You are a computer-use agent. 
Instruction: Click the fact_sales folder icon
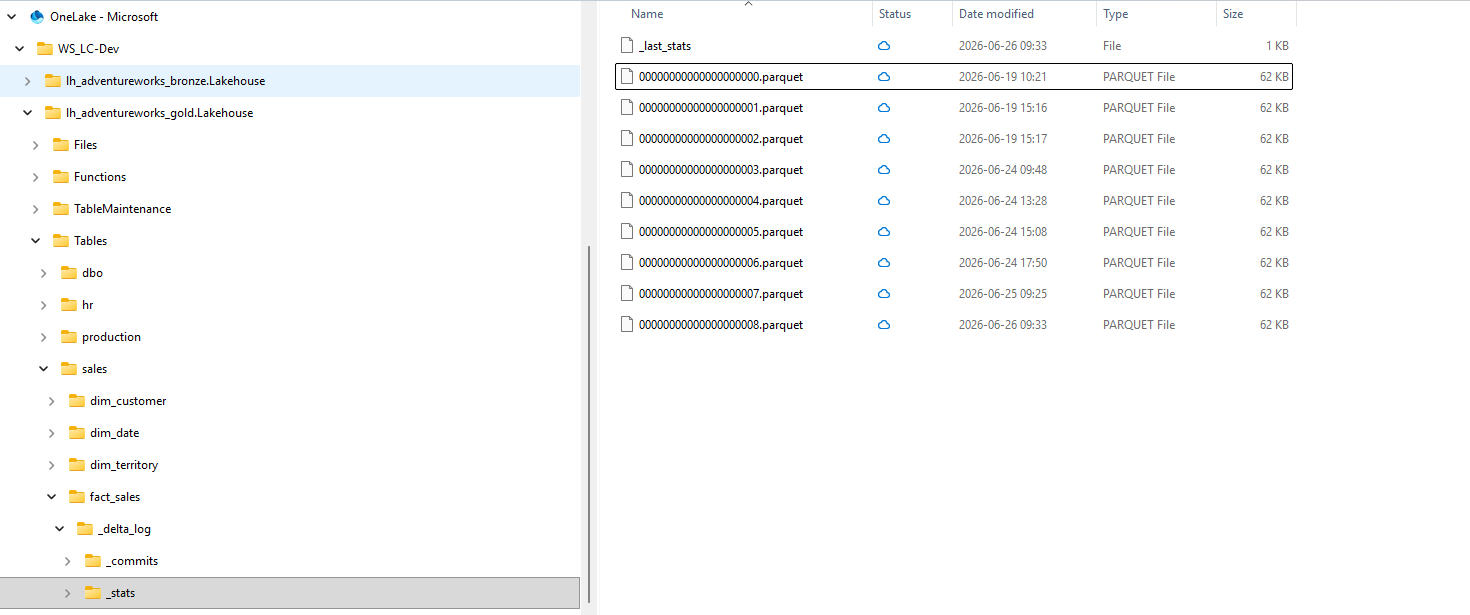[x=77, y=497]
